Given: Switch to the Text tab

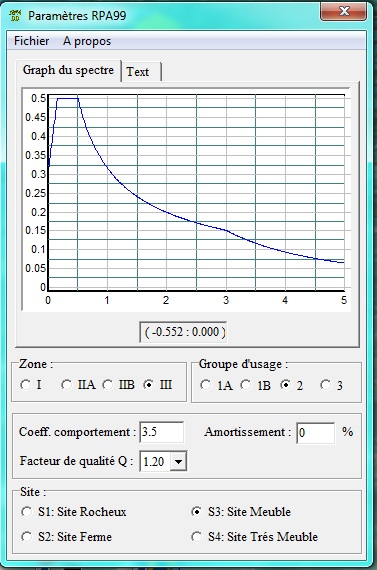Looking at the screenshot, I should (141, 72).
